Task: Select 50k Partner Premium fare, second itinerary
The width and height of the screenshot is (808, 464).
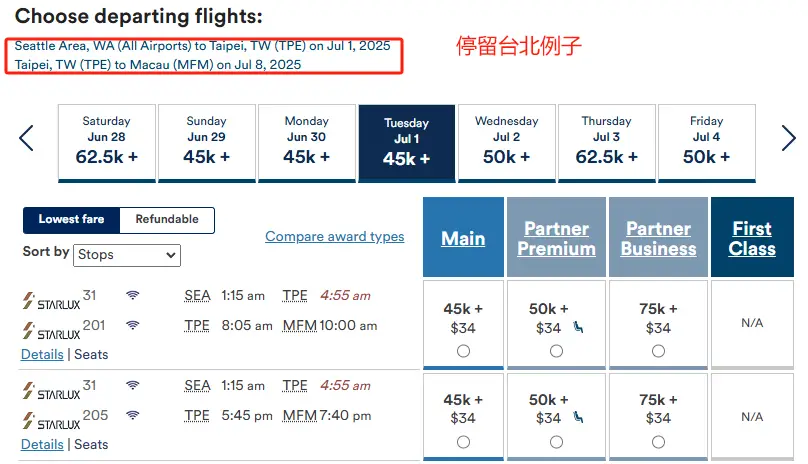Action: coord(556,441)
